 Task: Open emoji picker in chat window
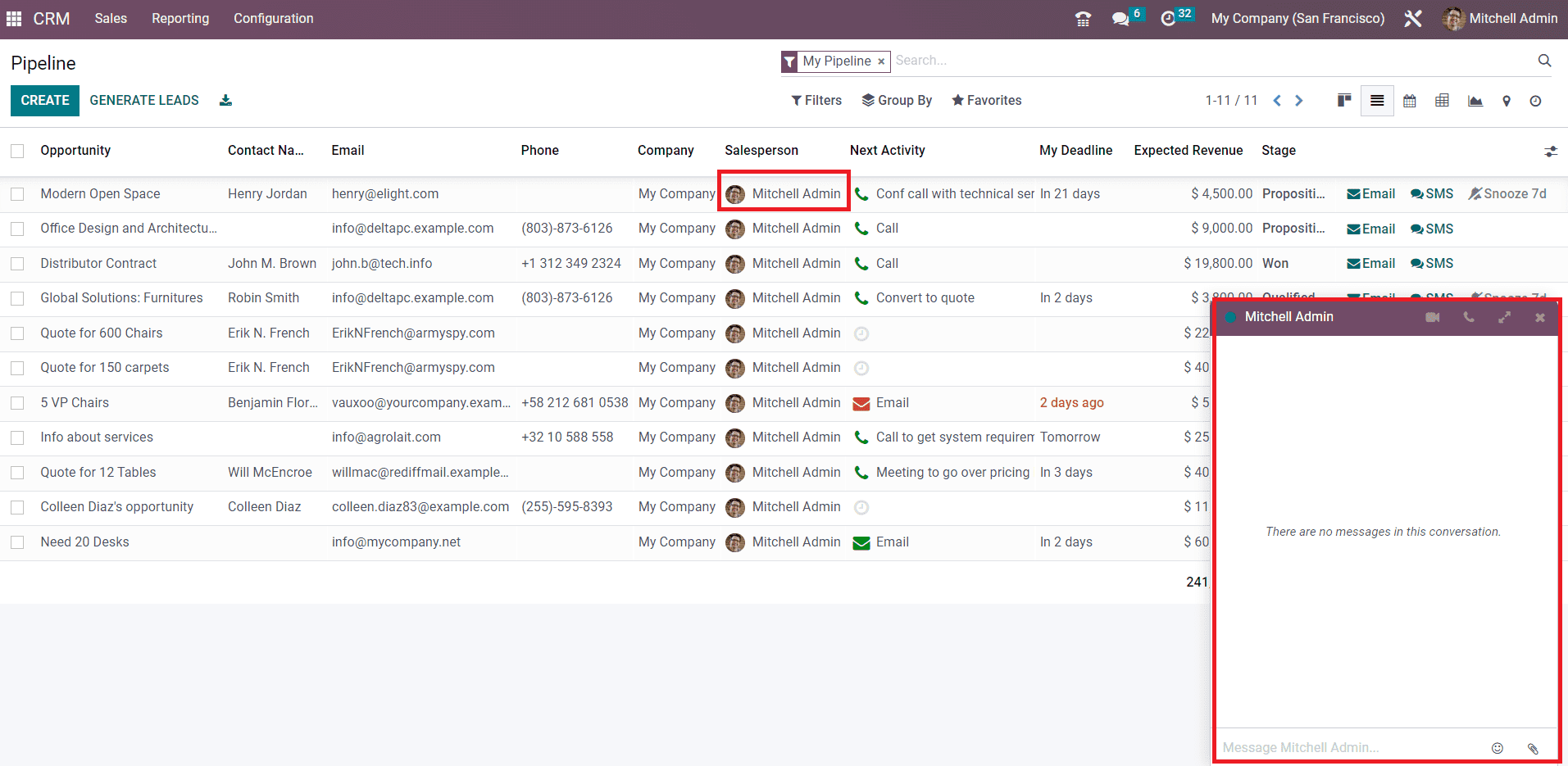coord(1497,748)
